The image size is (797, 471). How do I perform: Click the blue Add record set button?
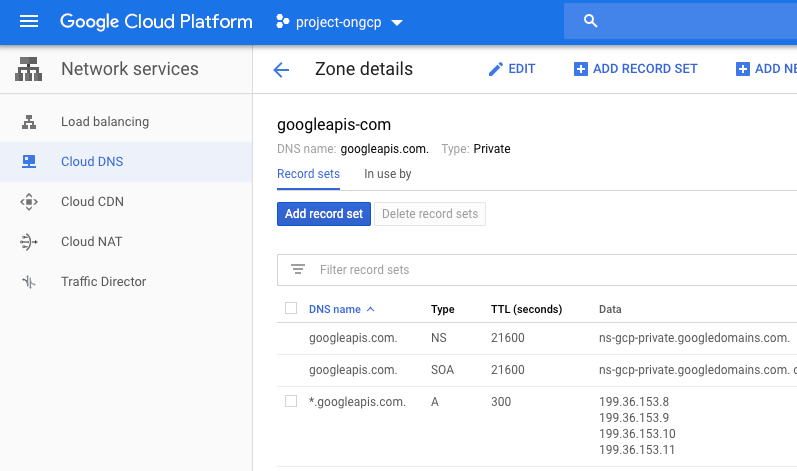[323, 214]
